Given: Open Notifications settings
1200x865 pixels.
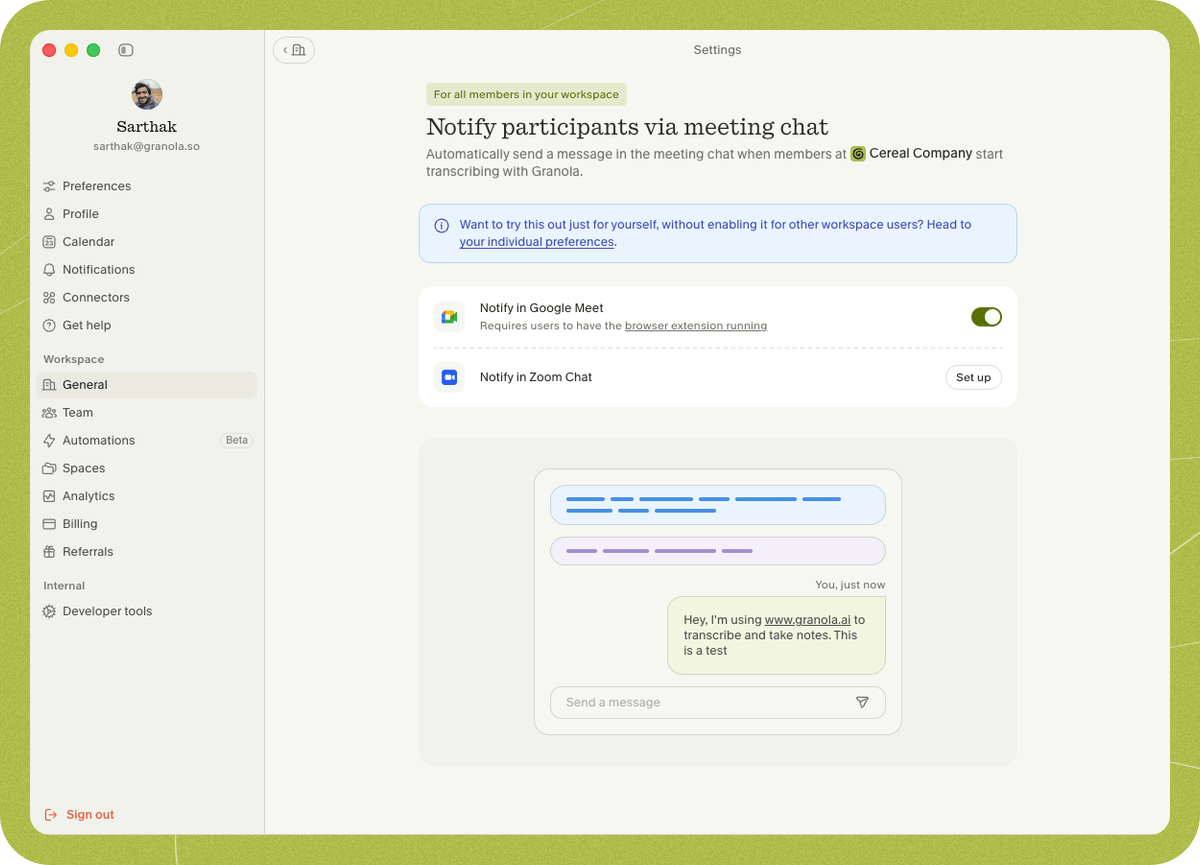Looking at the screenshot, I should click(146, 270).
